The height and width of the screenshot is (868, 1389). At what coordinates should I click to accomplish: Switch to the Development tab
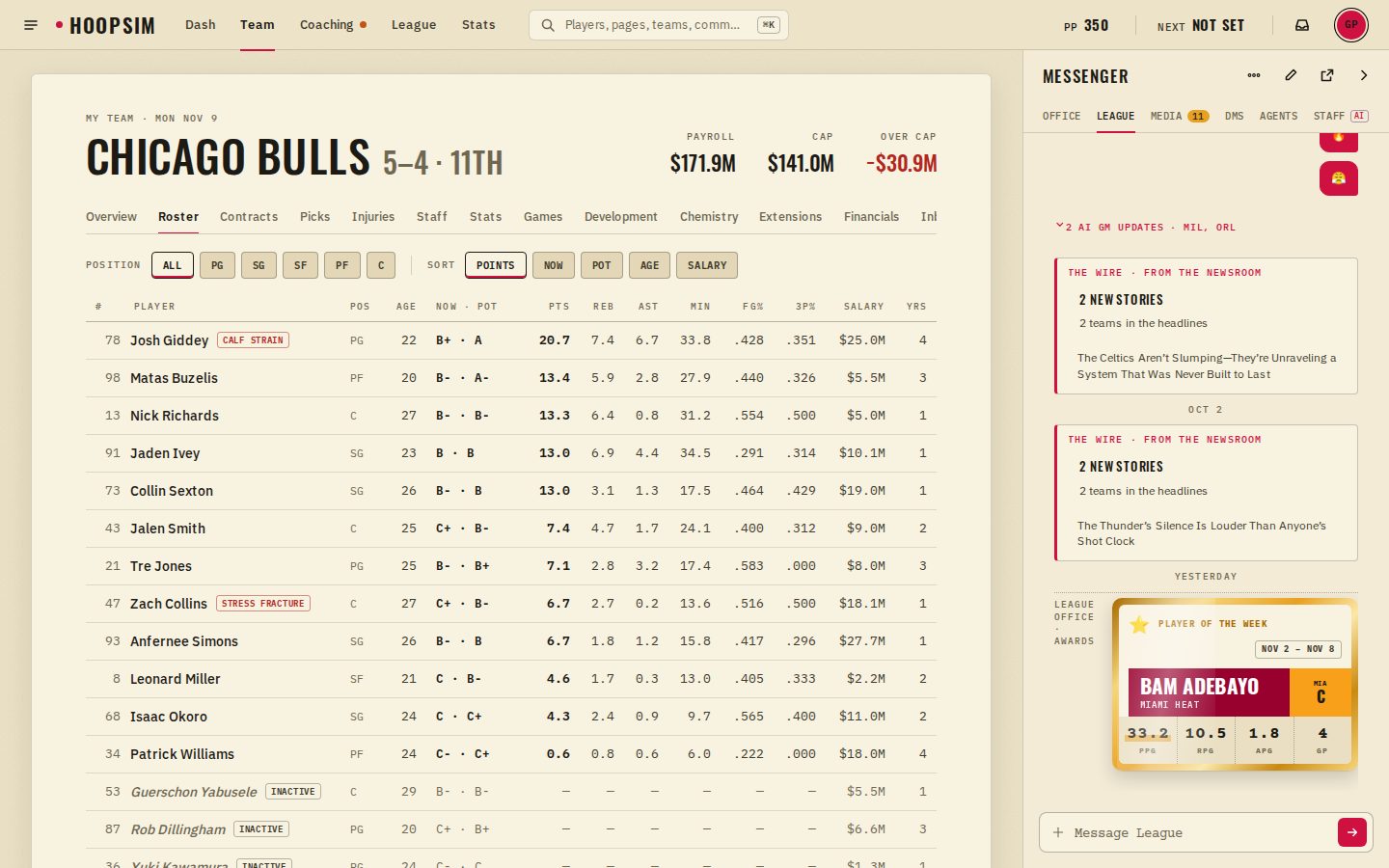pyautogui.click(x=621, y=217)
